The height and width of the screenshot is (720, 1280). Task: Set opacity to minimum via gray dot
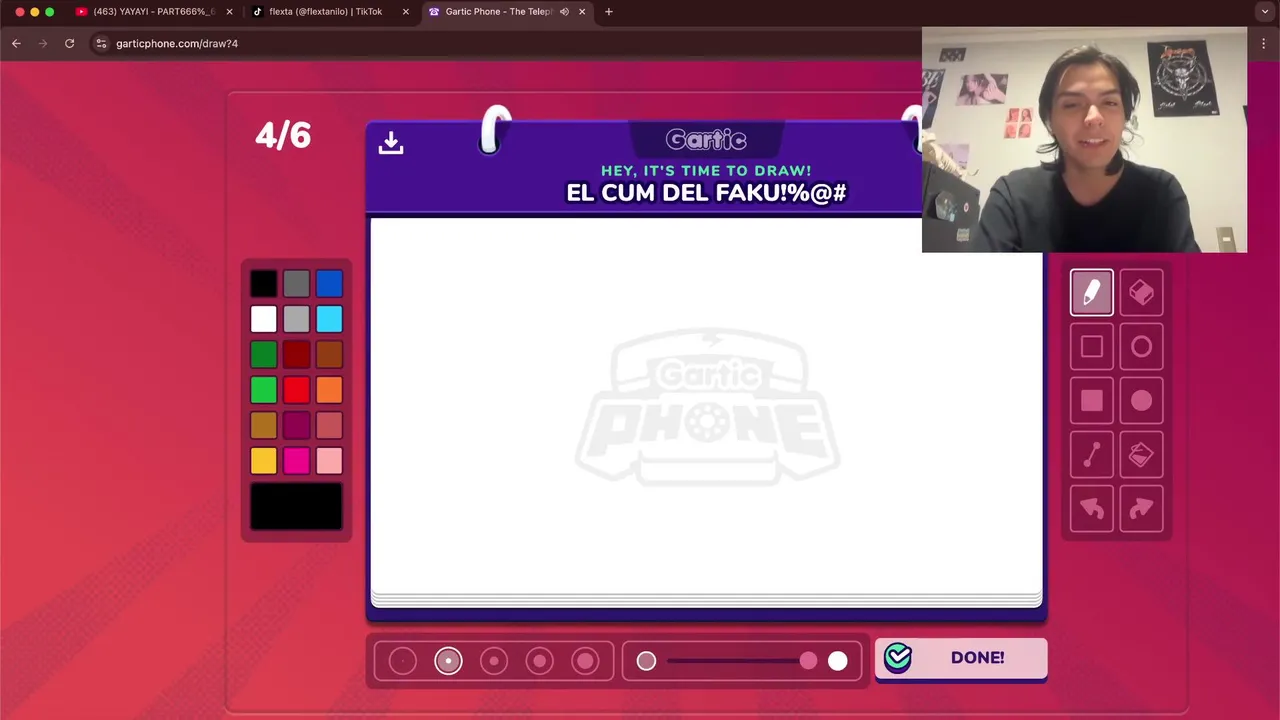[646, 661]
